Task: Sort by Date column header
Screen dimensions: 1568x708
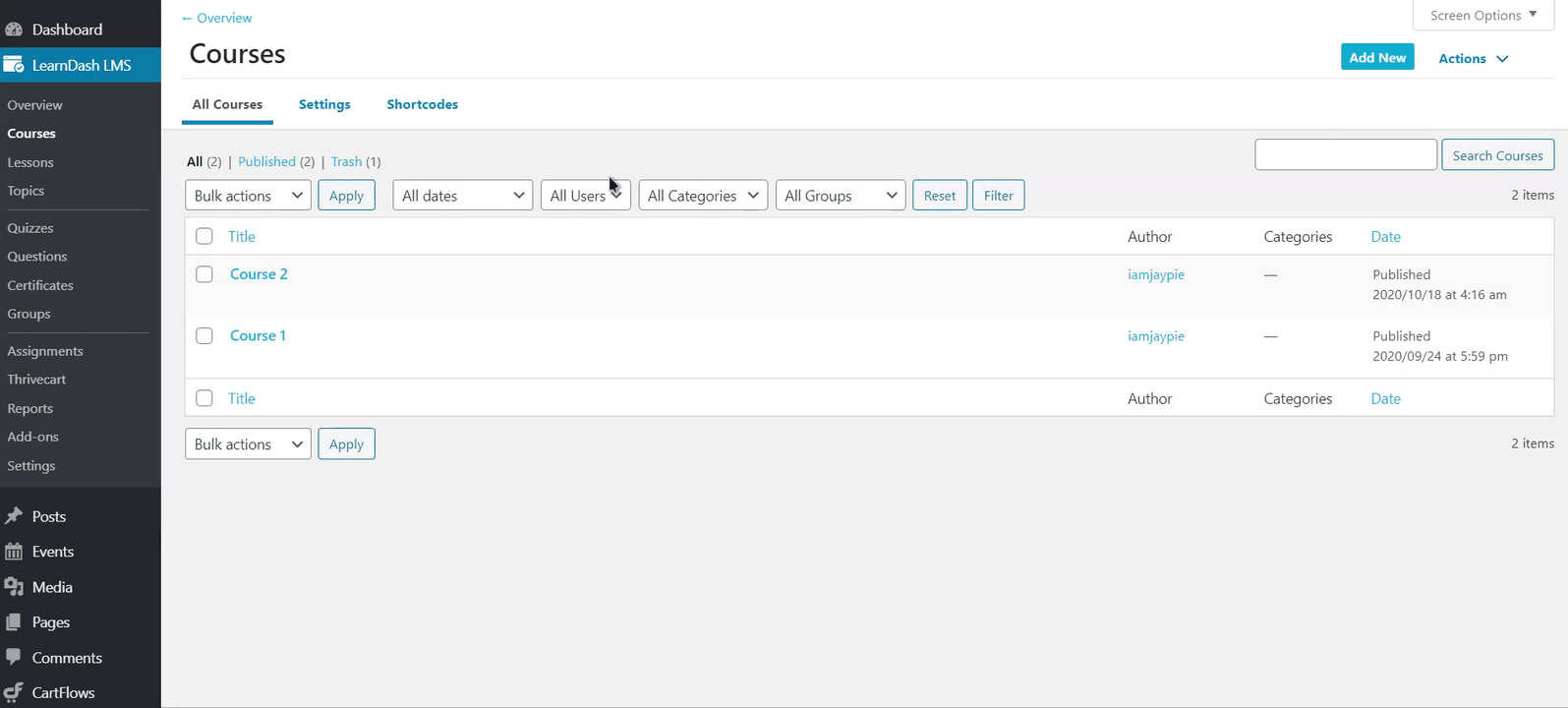Action: point(1386,237)
